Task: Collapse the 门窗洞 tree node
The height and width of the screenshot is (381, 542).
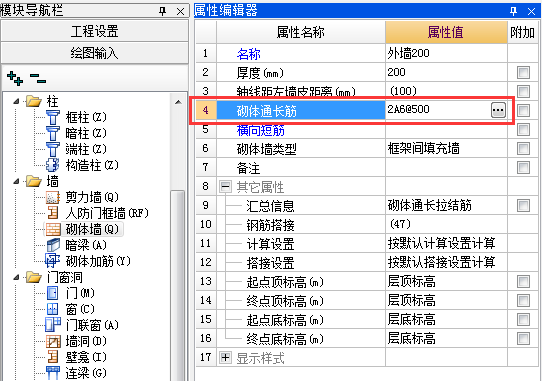Action: coord(16,277)
